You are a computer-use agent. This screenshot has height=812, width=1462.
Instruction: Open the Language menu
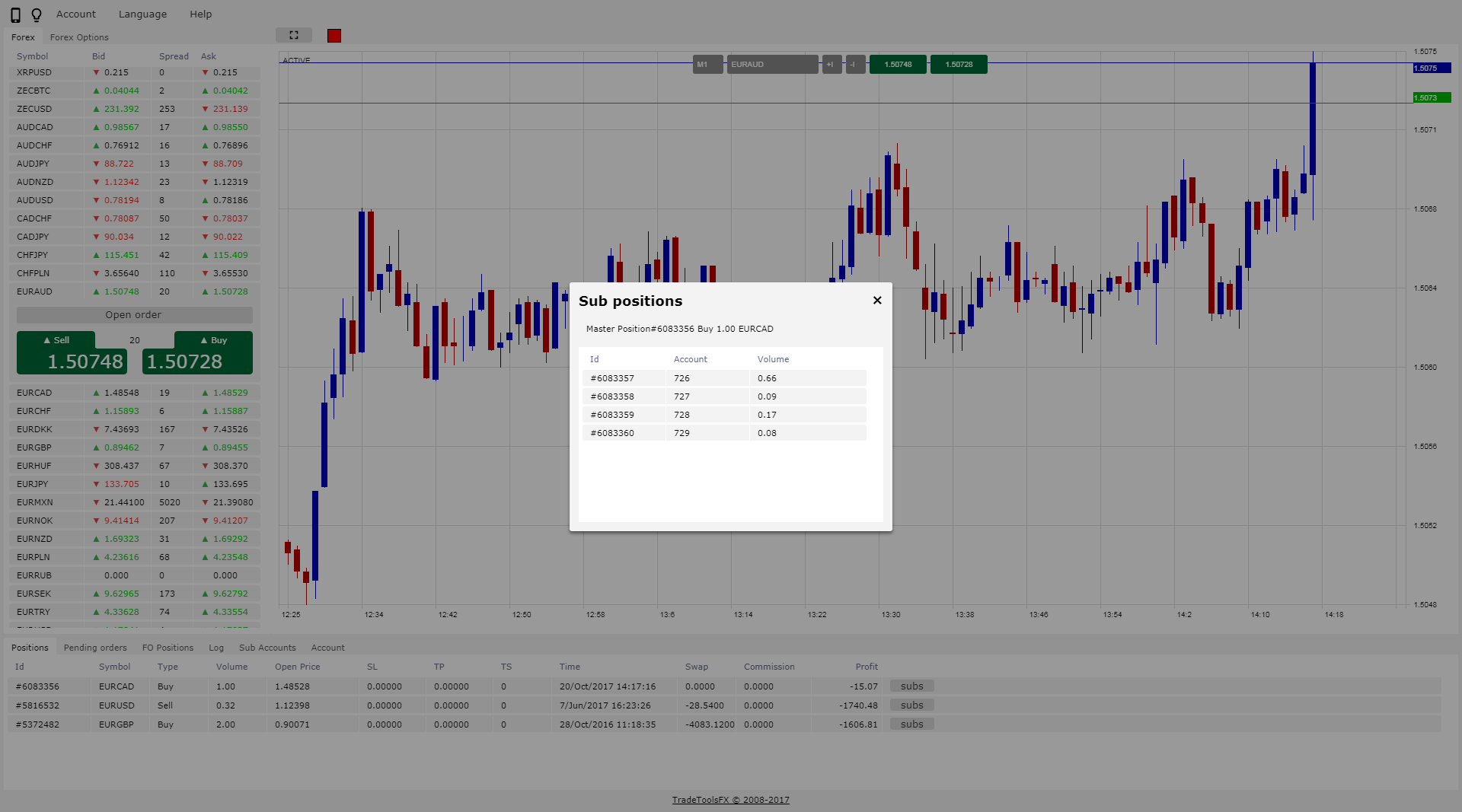[142, 14]
